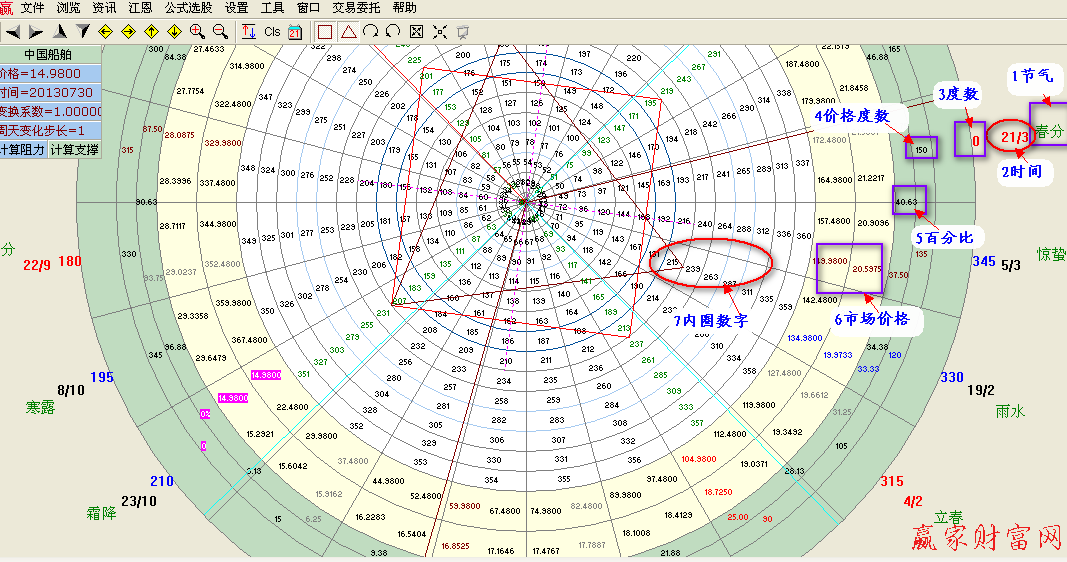
Task: Click the yellow diamond up-arrow icon
Action: coord(151,32)
